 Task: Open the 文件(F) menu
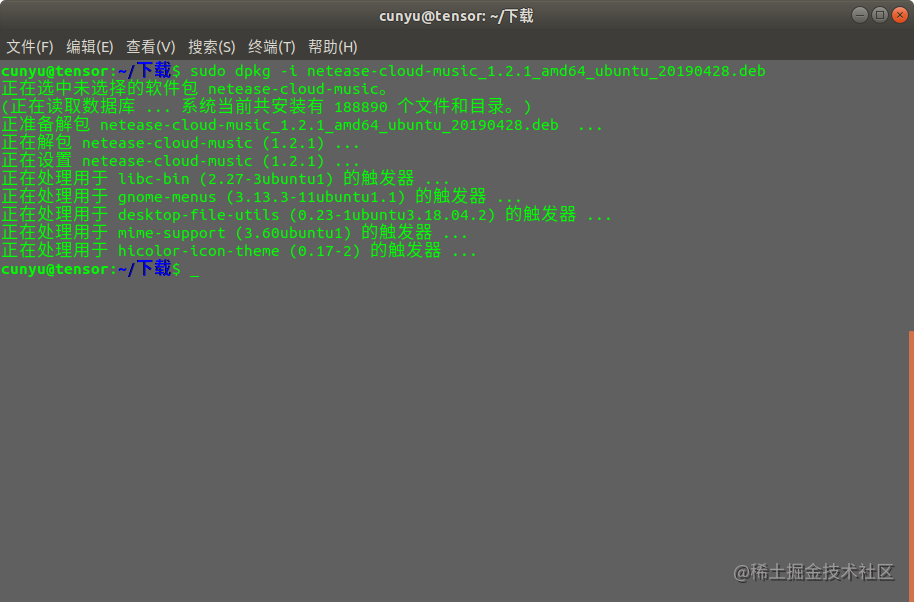tap(30, 47)
